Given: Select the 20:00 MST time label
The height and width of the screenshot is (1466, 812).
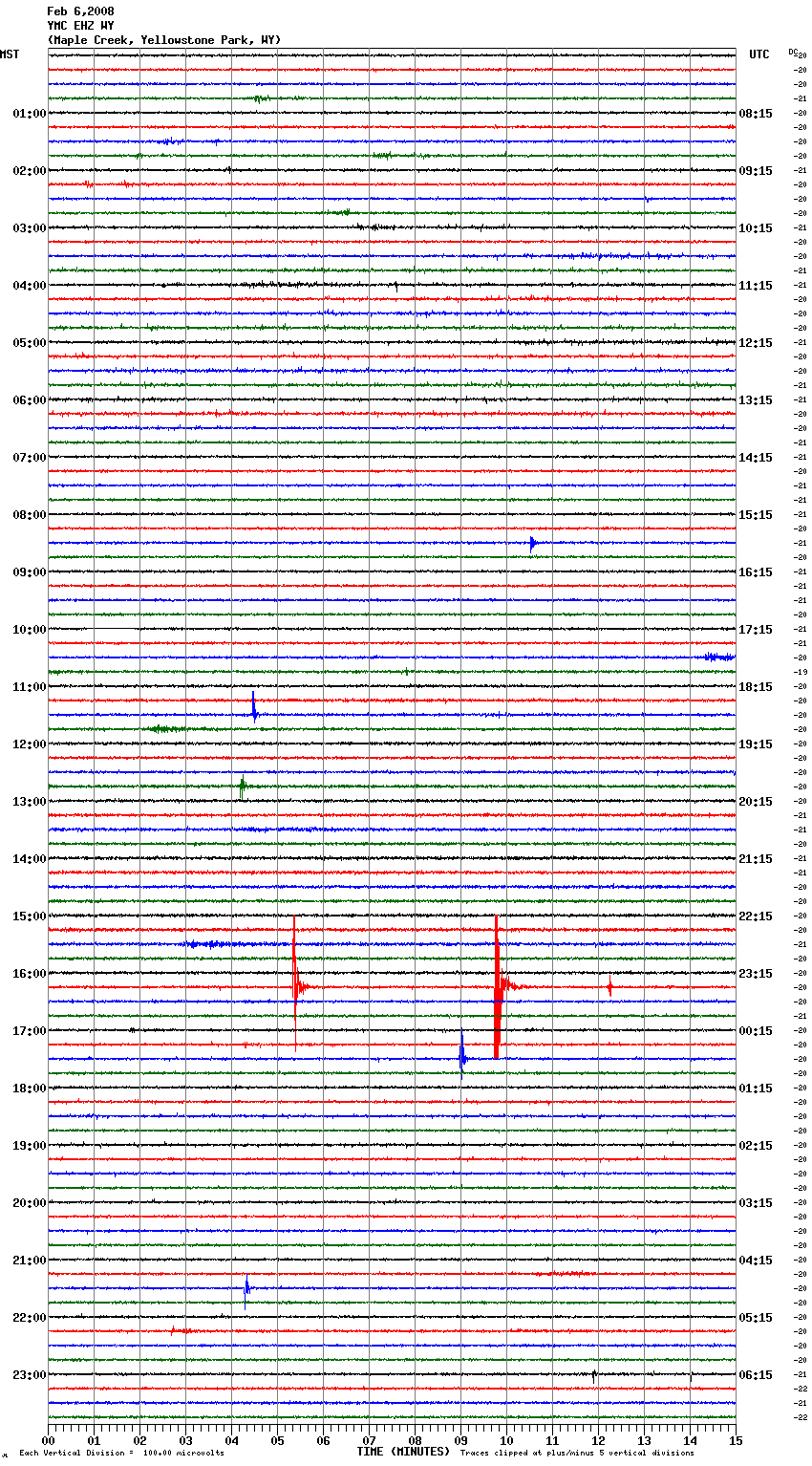Looking at the screenshot, I should pos(30,1203).
